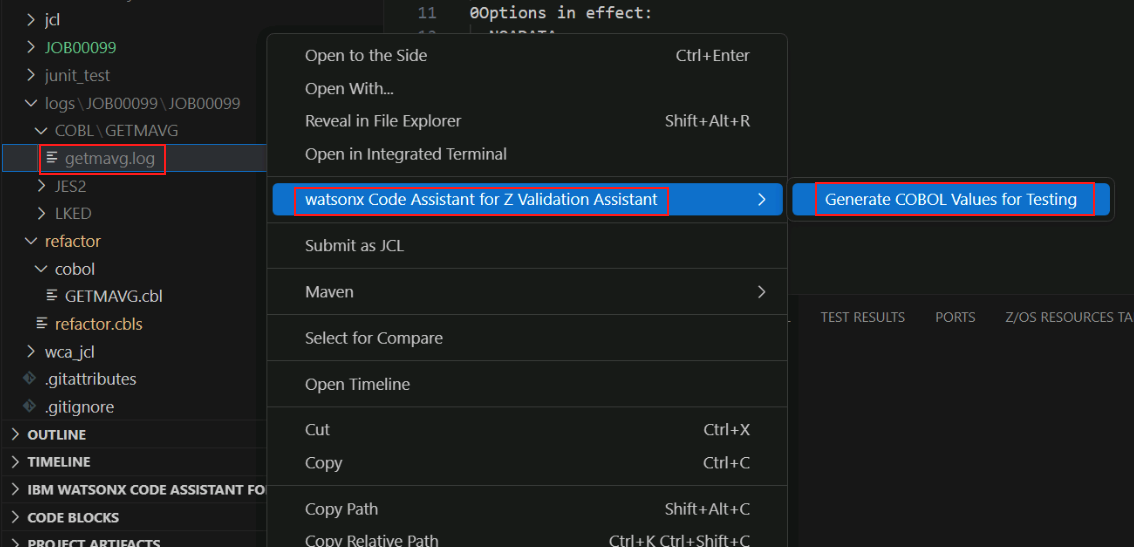Choose Open to the Side
The height and width of the screenshot is (547, 1134).
(527, 56)
